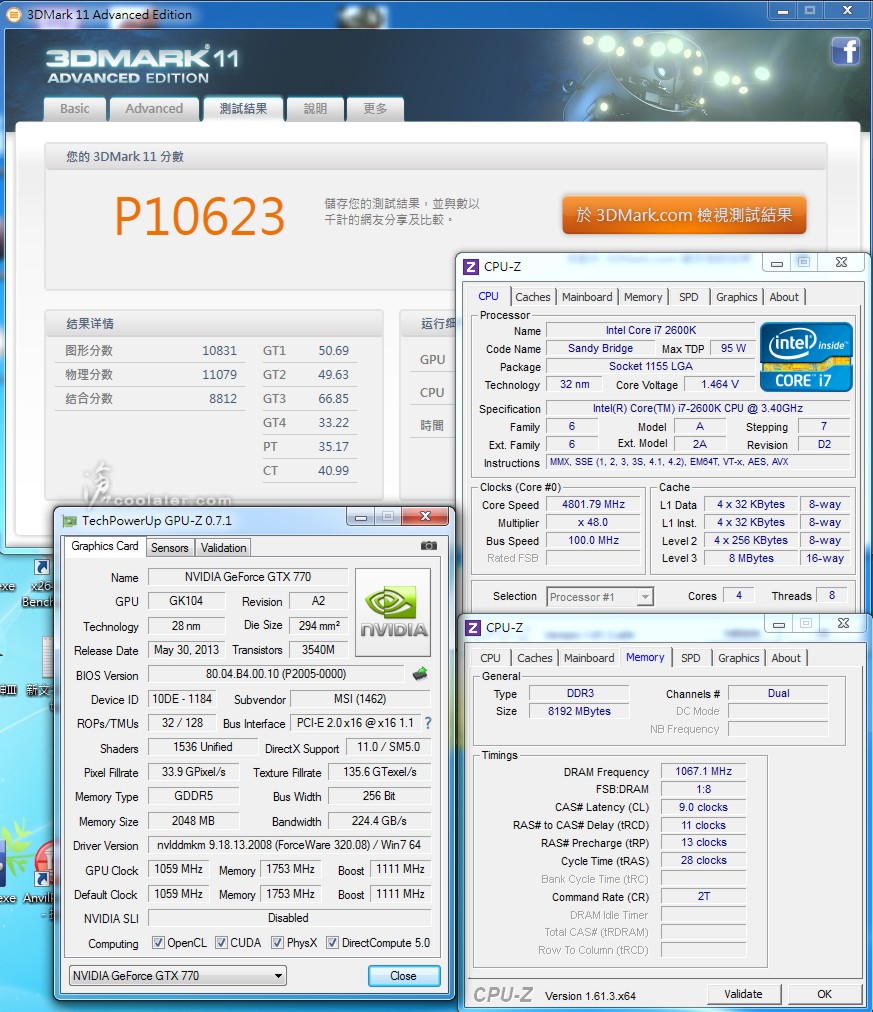Image resolution: width=873 pixels, height=1012 pixels.
Task: Toggle the PhysX checkbox in GPU-Z
Action: (277, 942)
